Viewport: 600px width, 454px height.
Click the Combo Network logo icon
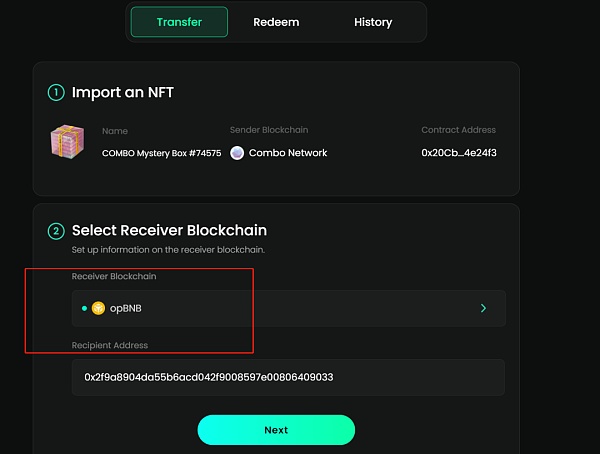click(237, 153)
